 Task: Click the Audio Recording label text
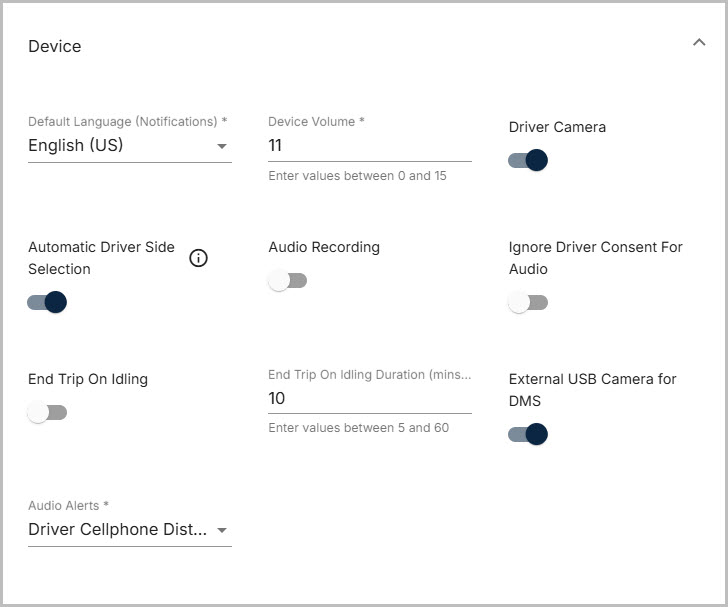pyautogui.click(x=324, y=247)
